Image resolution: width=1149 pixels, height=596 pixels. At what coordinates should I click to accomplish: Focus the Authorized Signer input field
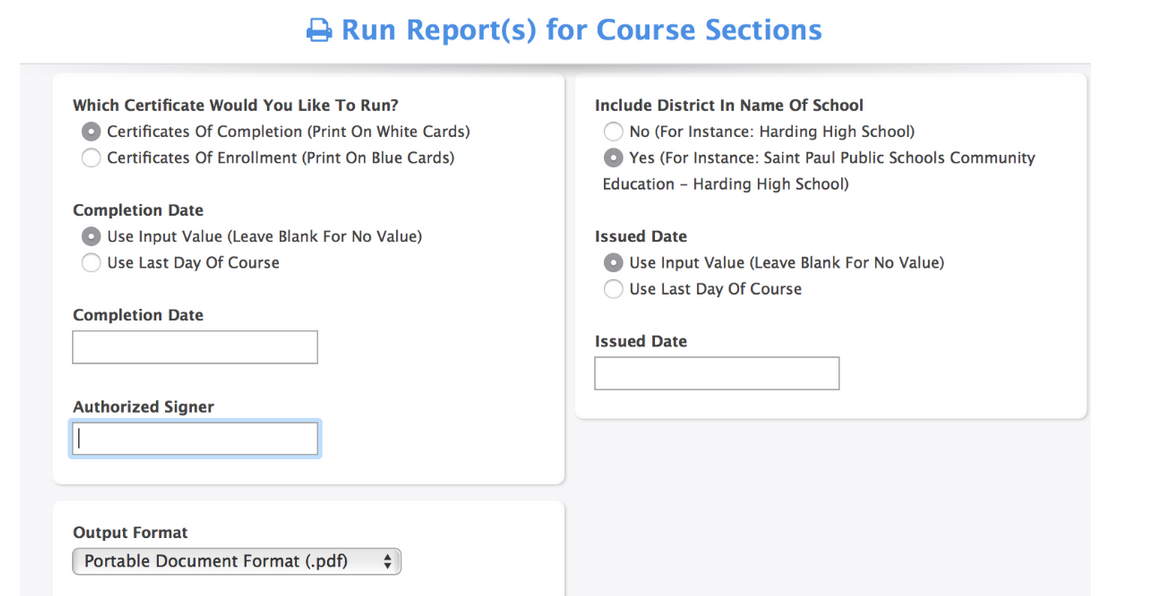195,439
